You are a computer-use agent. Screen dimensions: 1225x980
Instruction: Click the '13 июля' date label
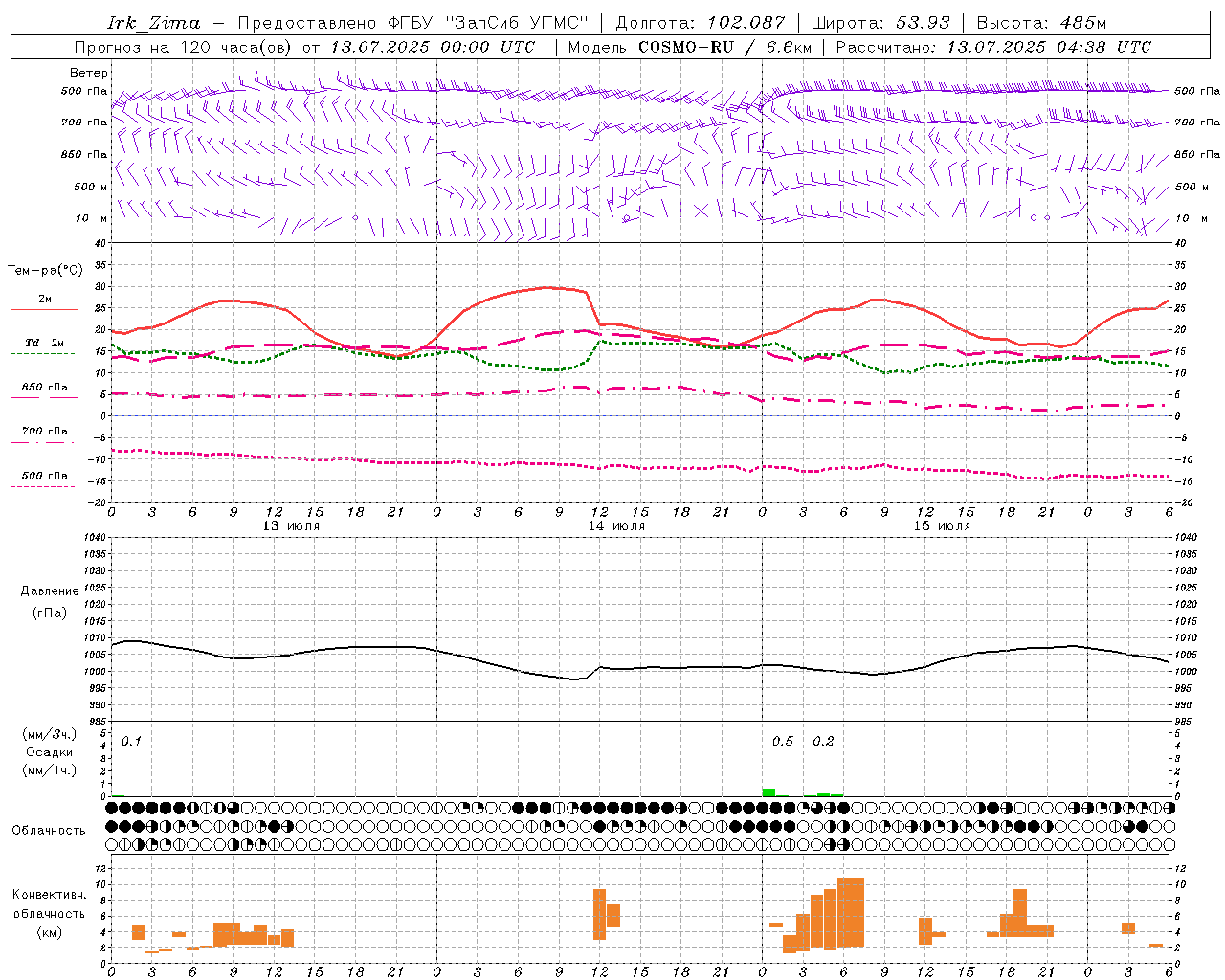coord(291,526)
